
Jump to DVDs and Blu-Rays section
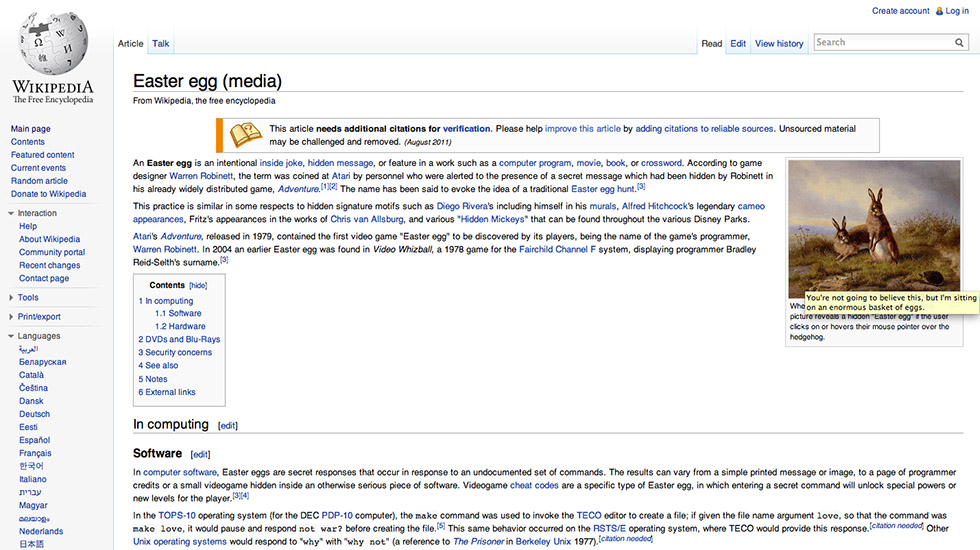coord(179,339)
